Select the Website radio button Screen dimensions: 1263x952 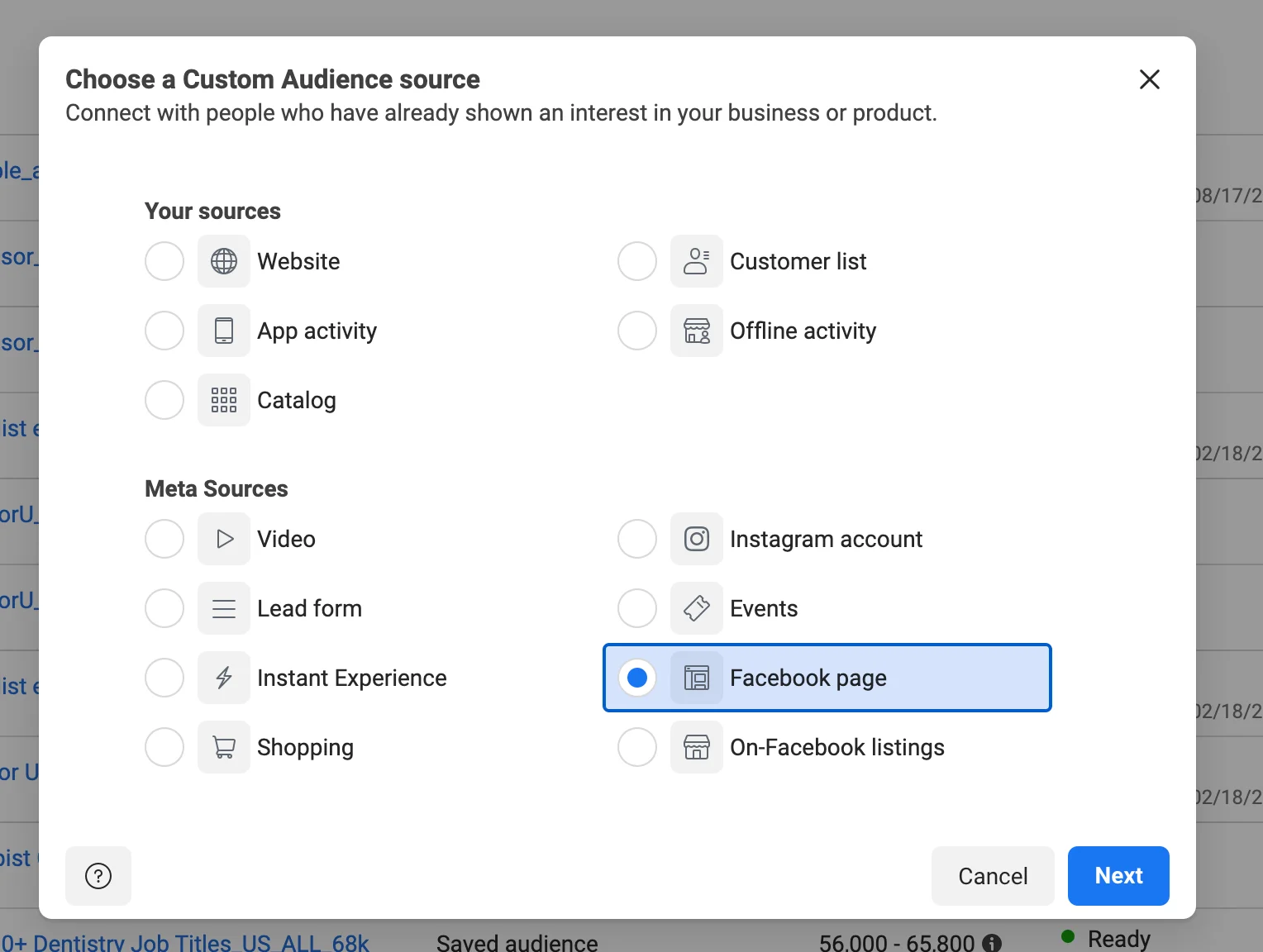(x=164, y=261)
